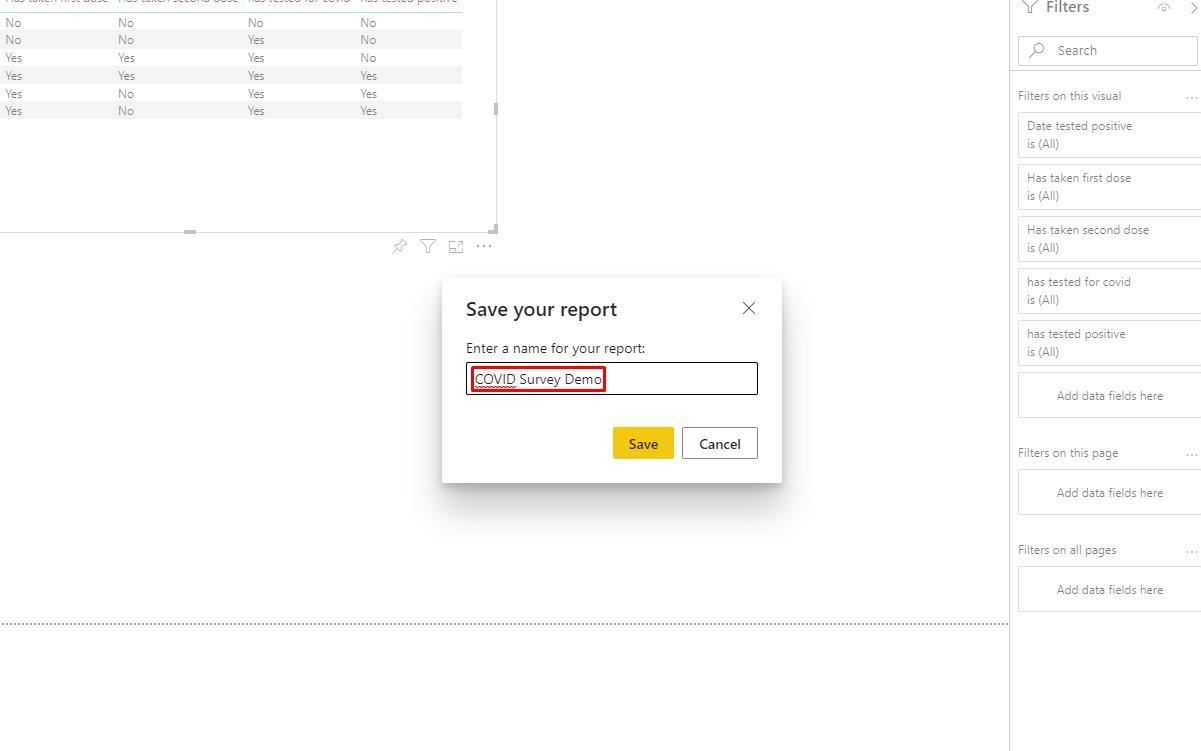The width and height of the screenshot is (1201, 751).
Task: Toggle filter pane visibility with the eye icon
Action: 1164,8
